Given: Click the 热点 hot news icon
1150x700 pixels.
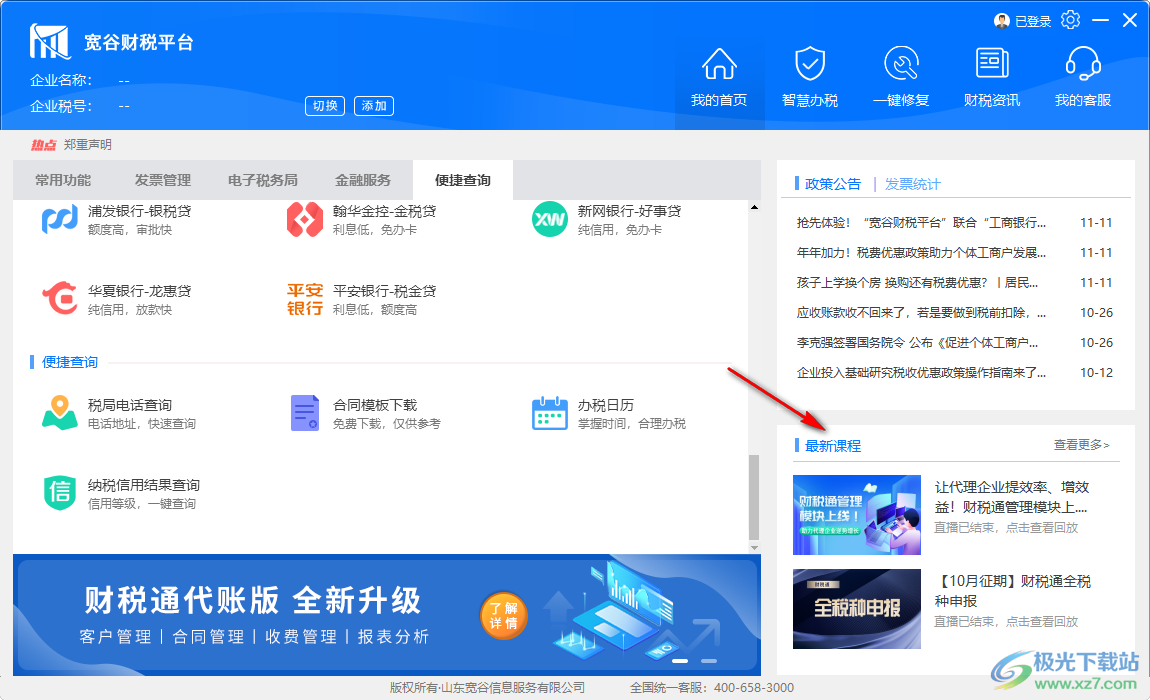Looking at the screenshot, I should (x=43, y=145).
